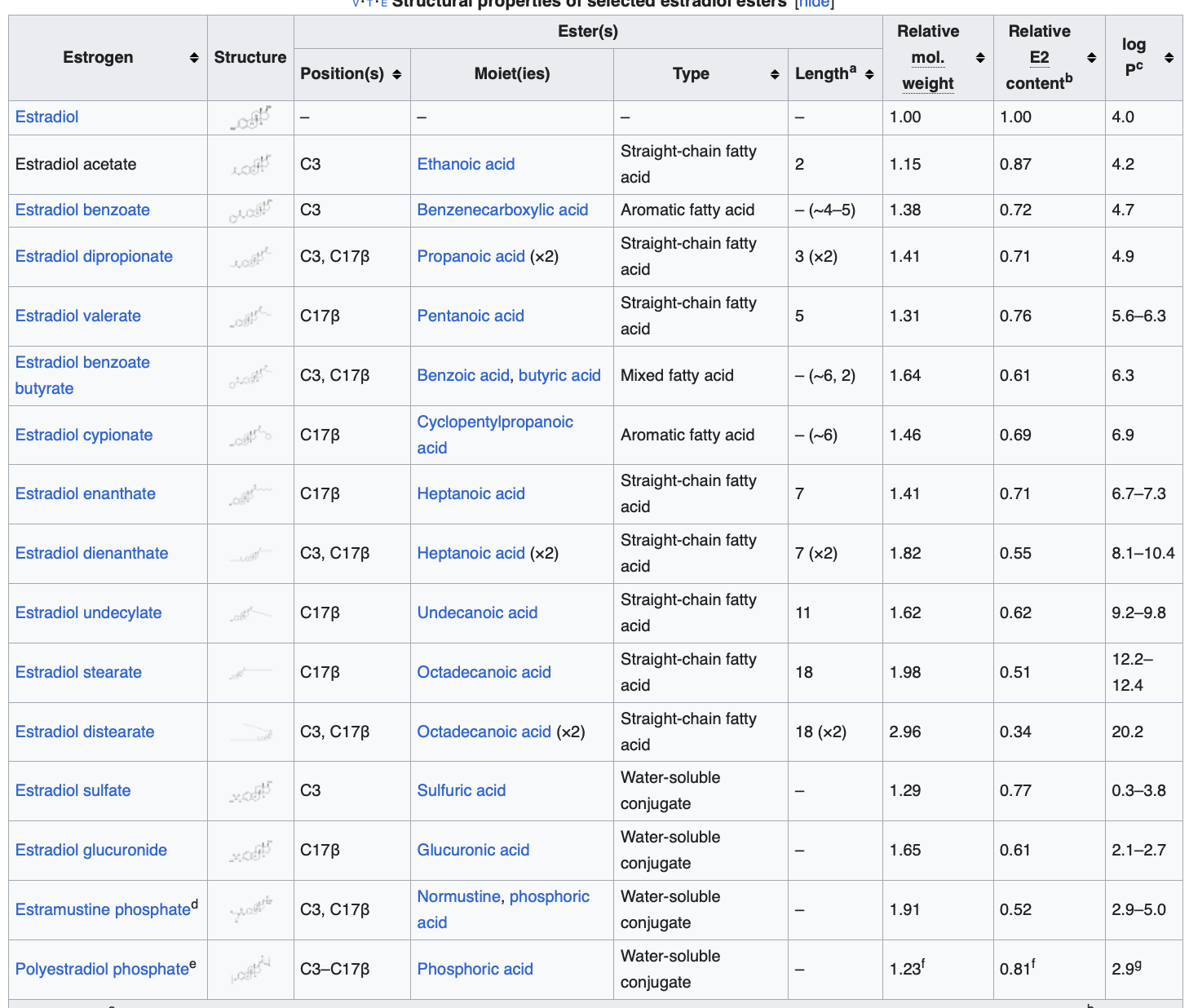Follow the Benzenecarboxylic acid link

coord(502,210)
